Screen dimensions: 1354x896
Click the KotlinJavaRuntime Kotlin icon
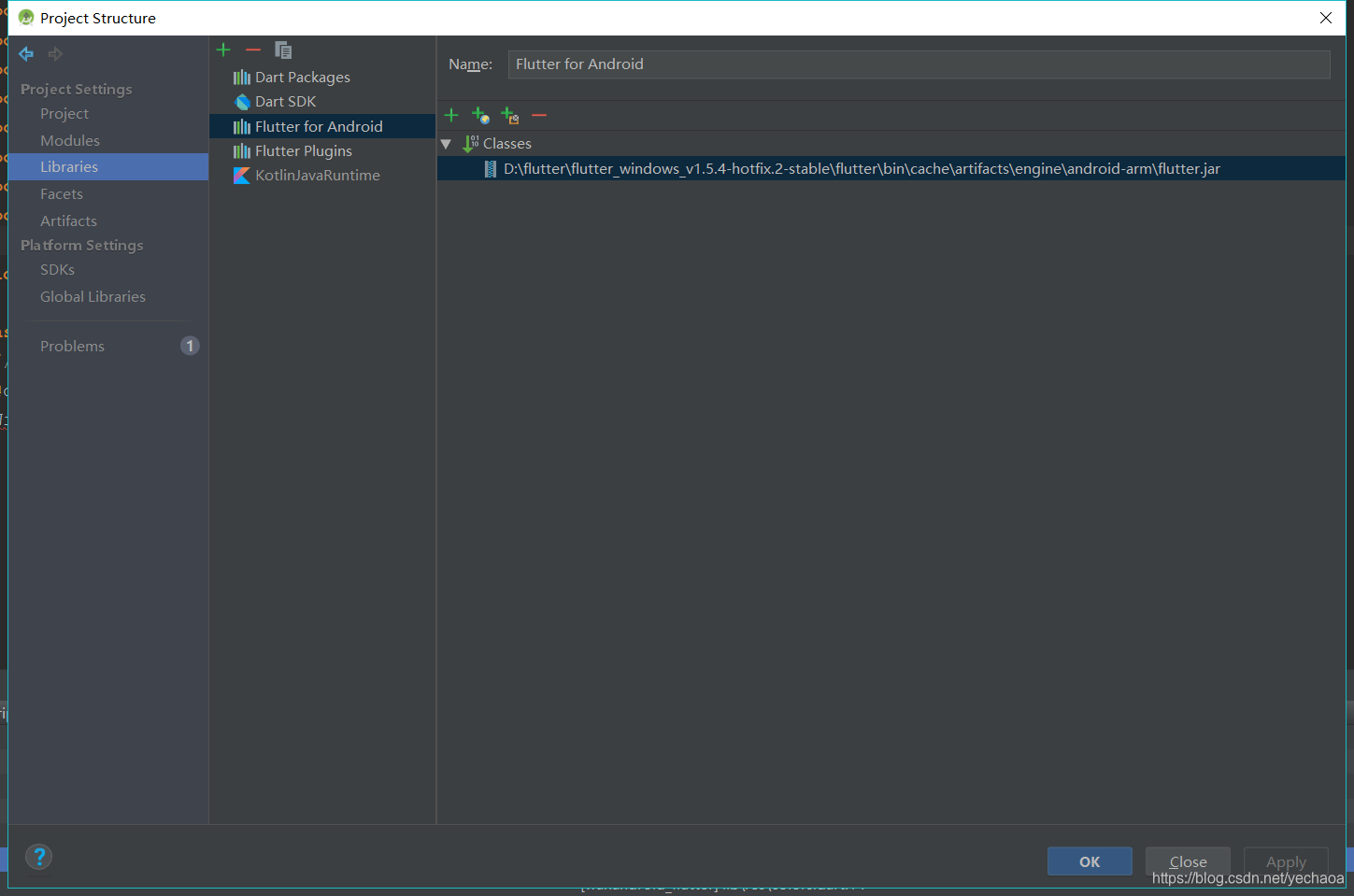click(x=242, y=176)
